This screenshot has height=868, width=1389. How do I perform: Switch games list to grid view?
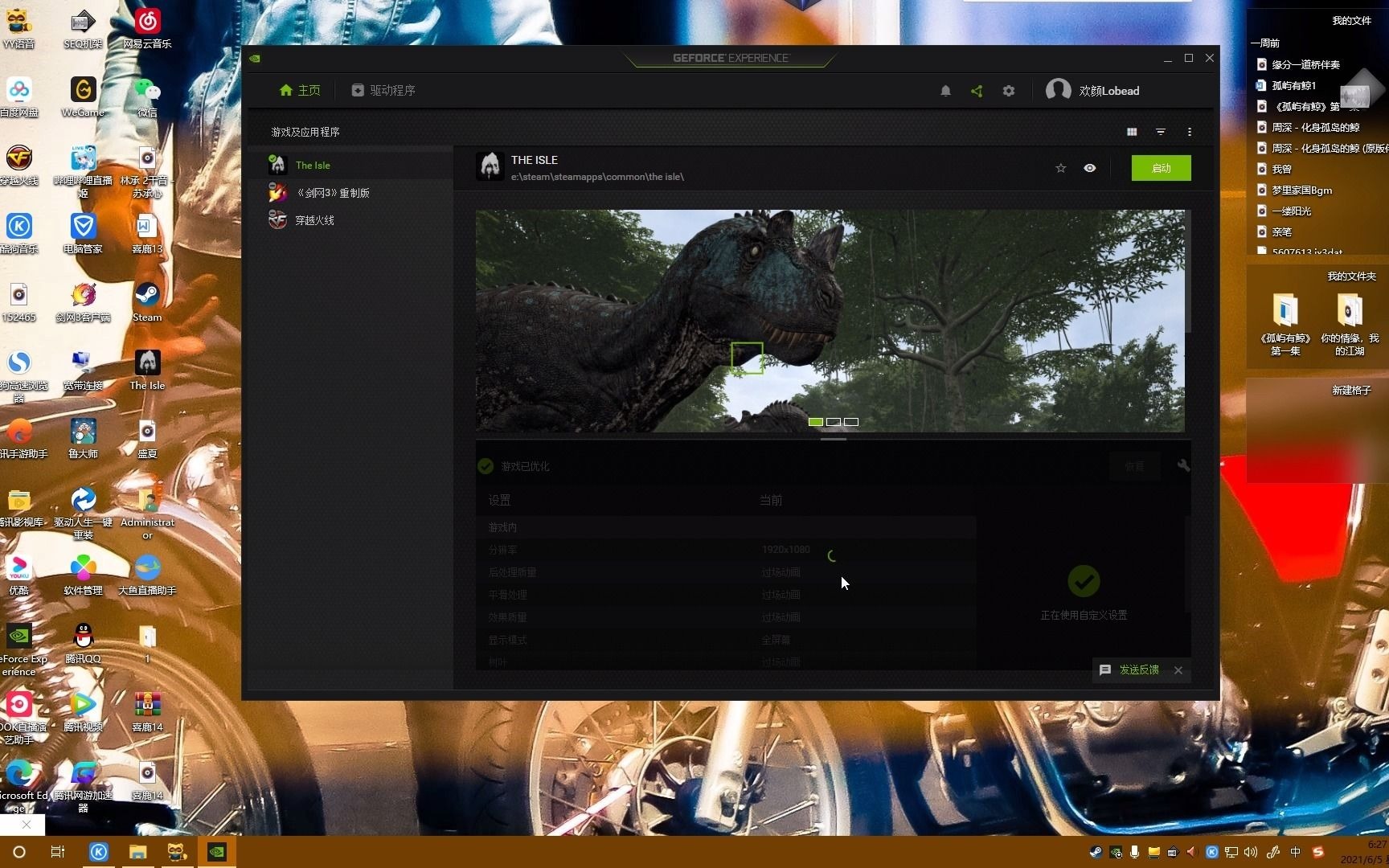pos(1132,132)
